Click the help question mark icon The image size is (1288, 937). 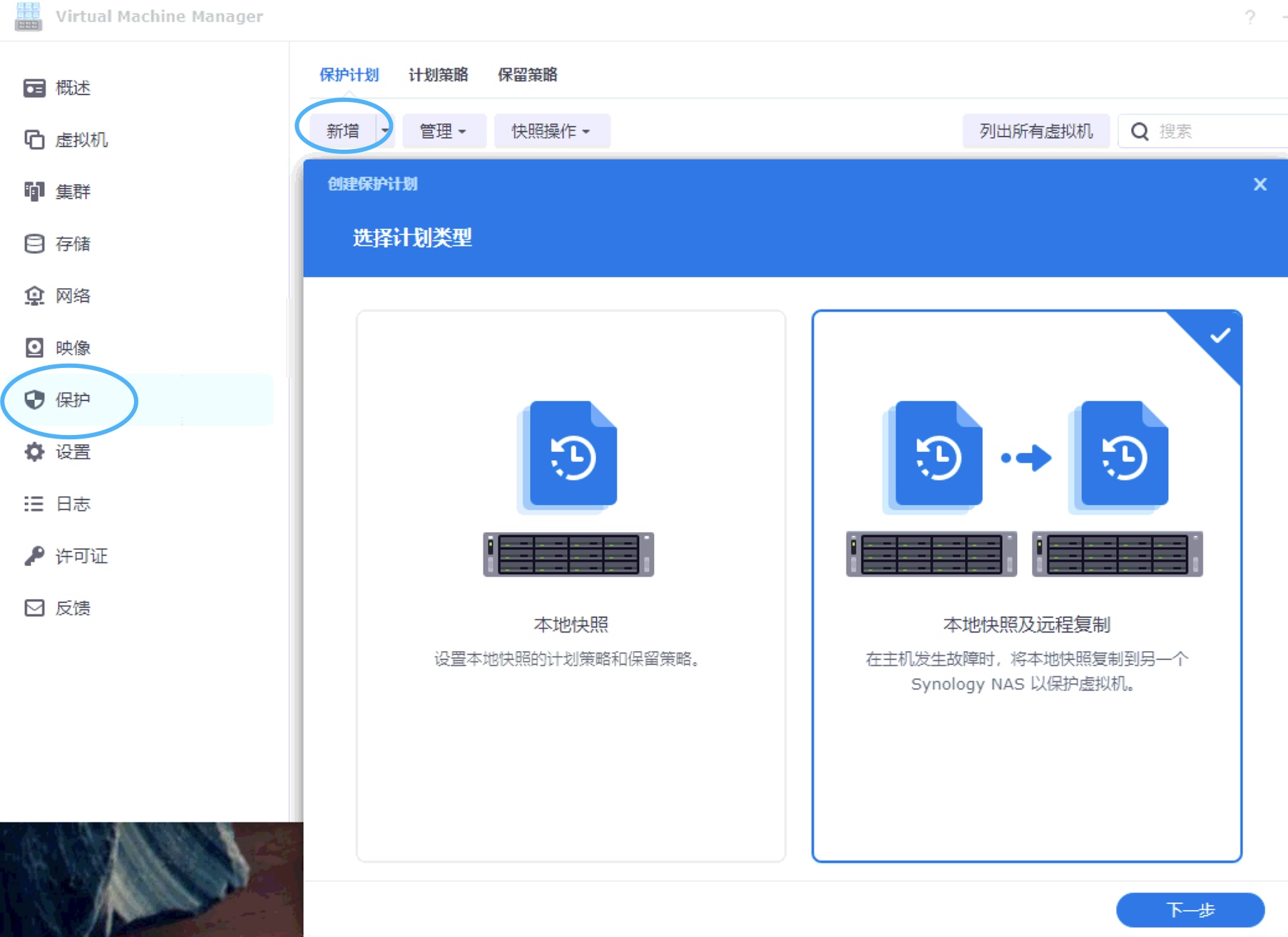click(x=1250, y=17)
